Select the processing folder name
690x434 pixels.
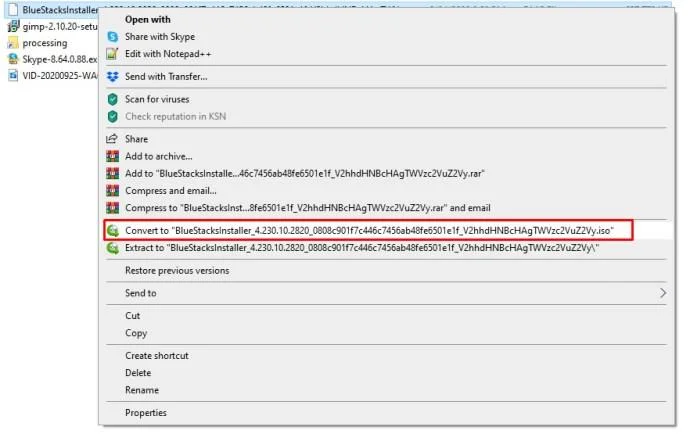(45, 43)
